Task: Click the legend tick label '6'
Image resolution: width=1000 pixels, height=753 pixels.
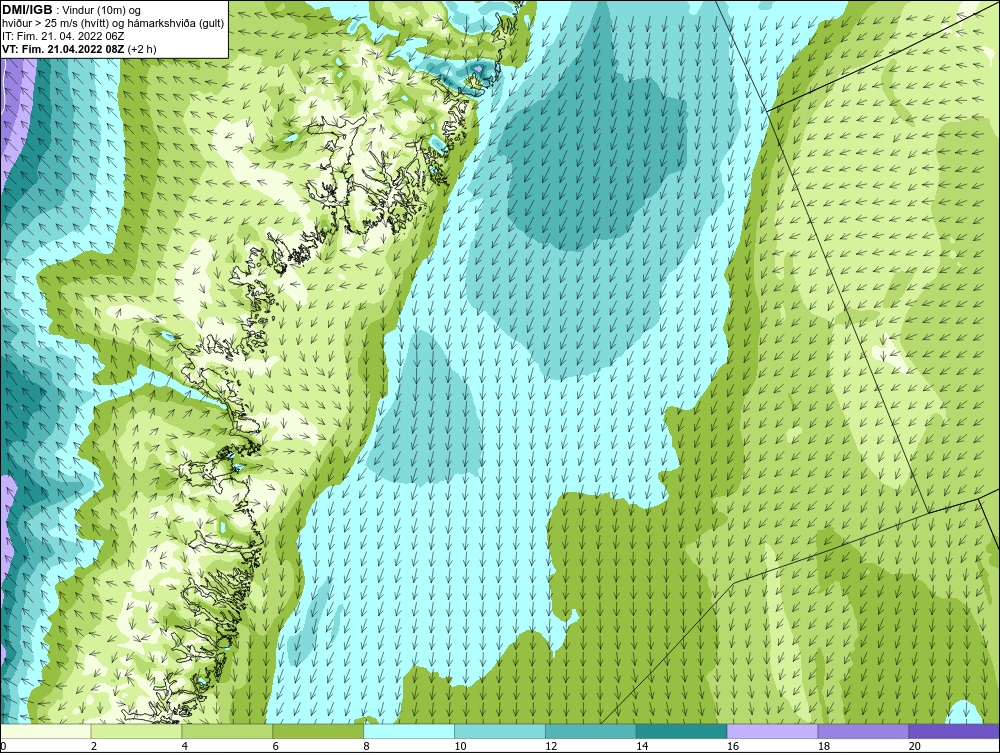Action: pyautogui.click(x=276, y=746)
